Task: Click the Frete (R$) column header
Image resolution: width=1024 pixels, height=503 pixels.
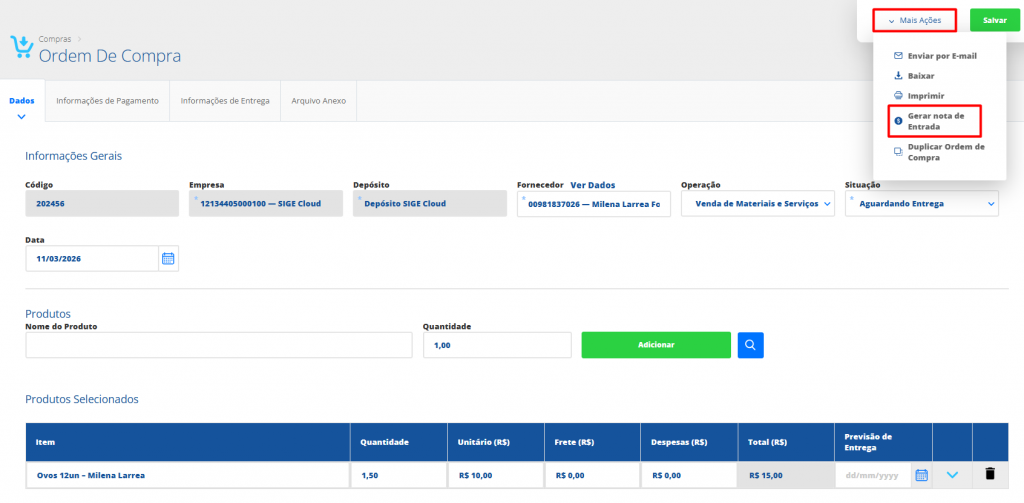Action: tap(592, 442)
